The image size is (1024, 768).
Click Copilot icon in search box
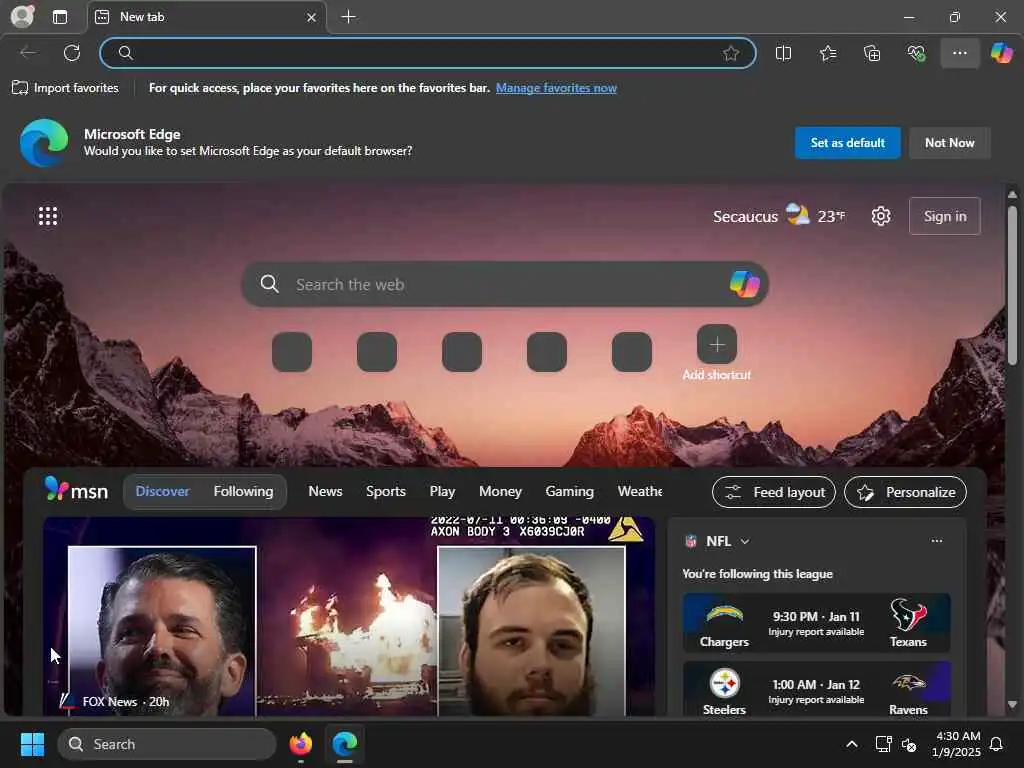point(744,284)
